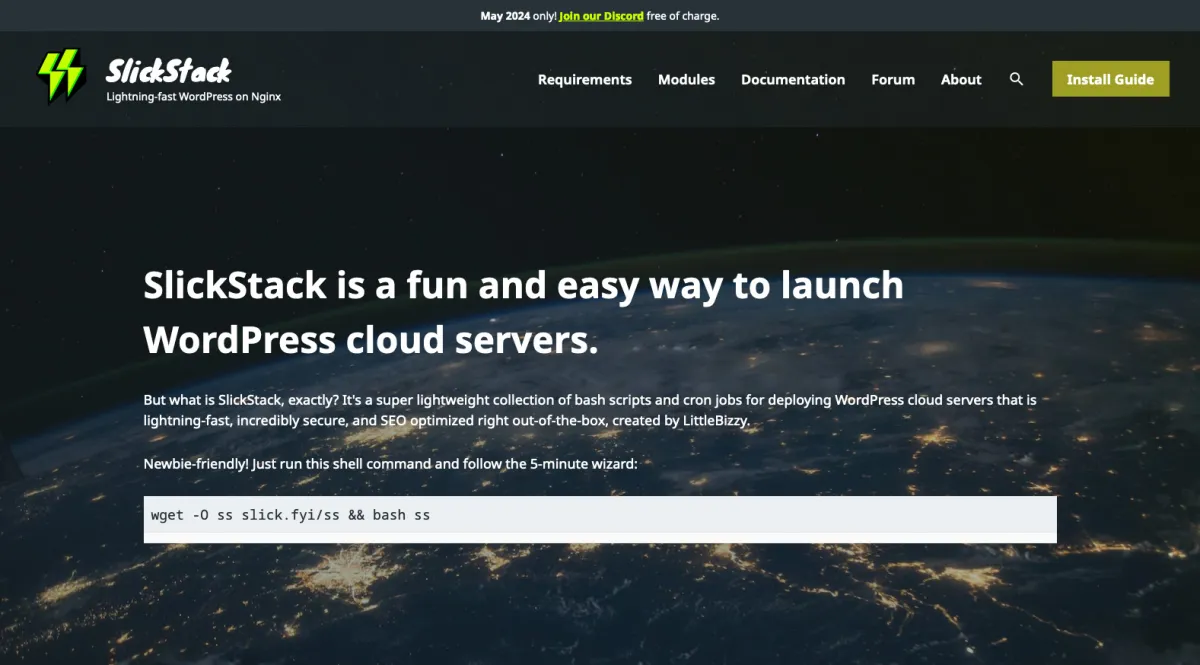Open the Documentation nav link

793,80
